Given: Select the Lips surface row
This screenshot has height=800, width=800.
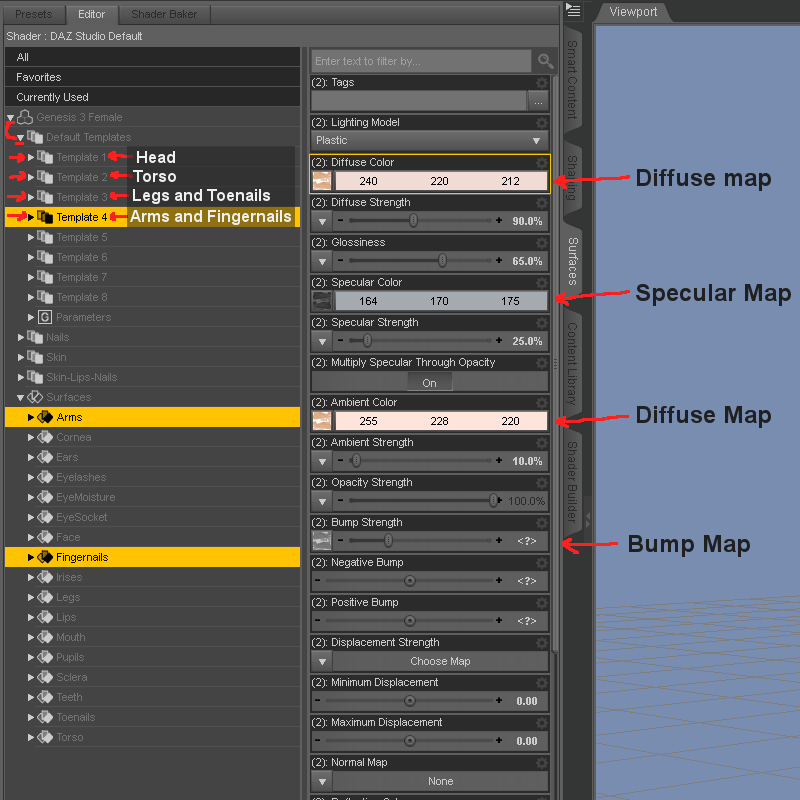Looking at the screenshot, I should point(152,617).
